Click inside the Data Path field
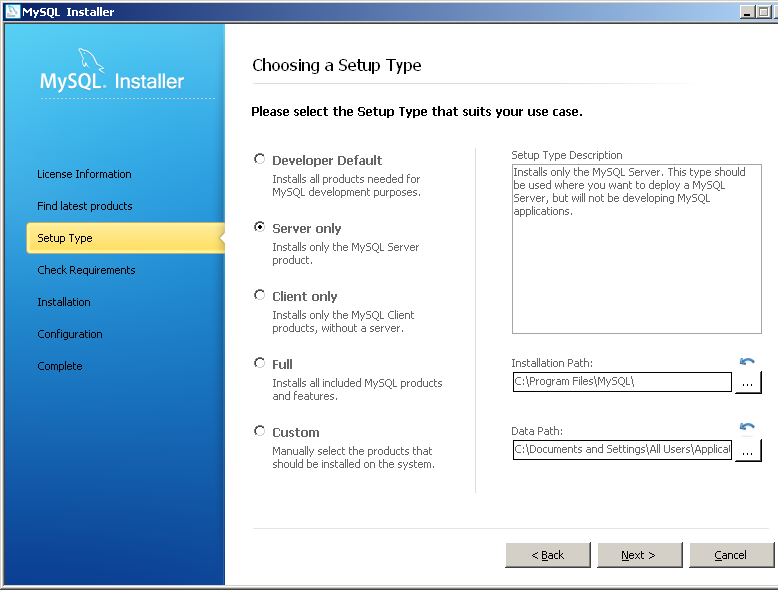778x590 pixels. click(622, 450)
